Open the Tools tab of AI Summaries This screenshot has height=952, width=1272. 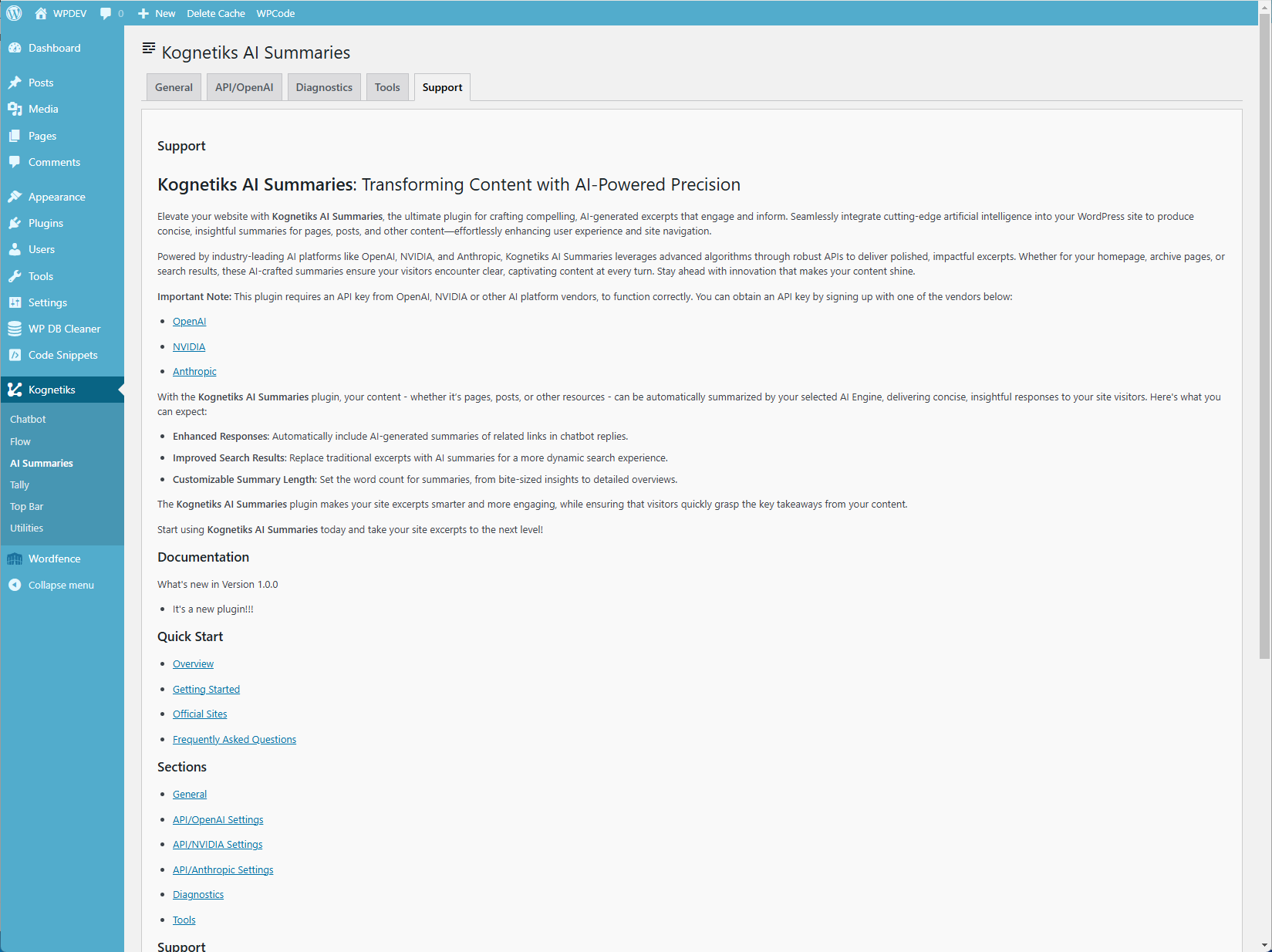pyautogui.click(x=387, y=87)
